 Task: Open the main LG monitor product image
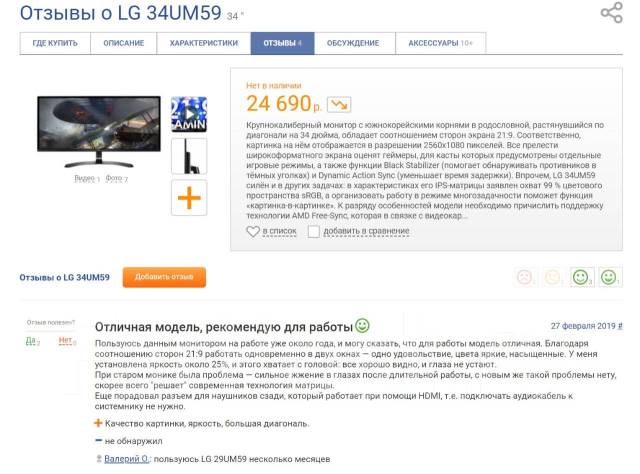tap(99, 131)
